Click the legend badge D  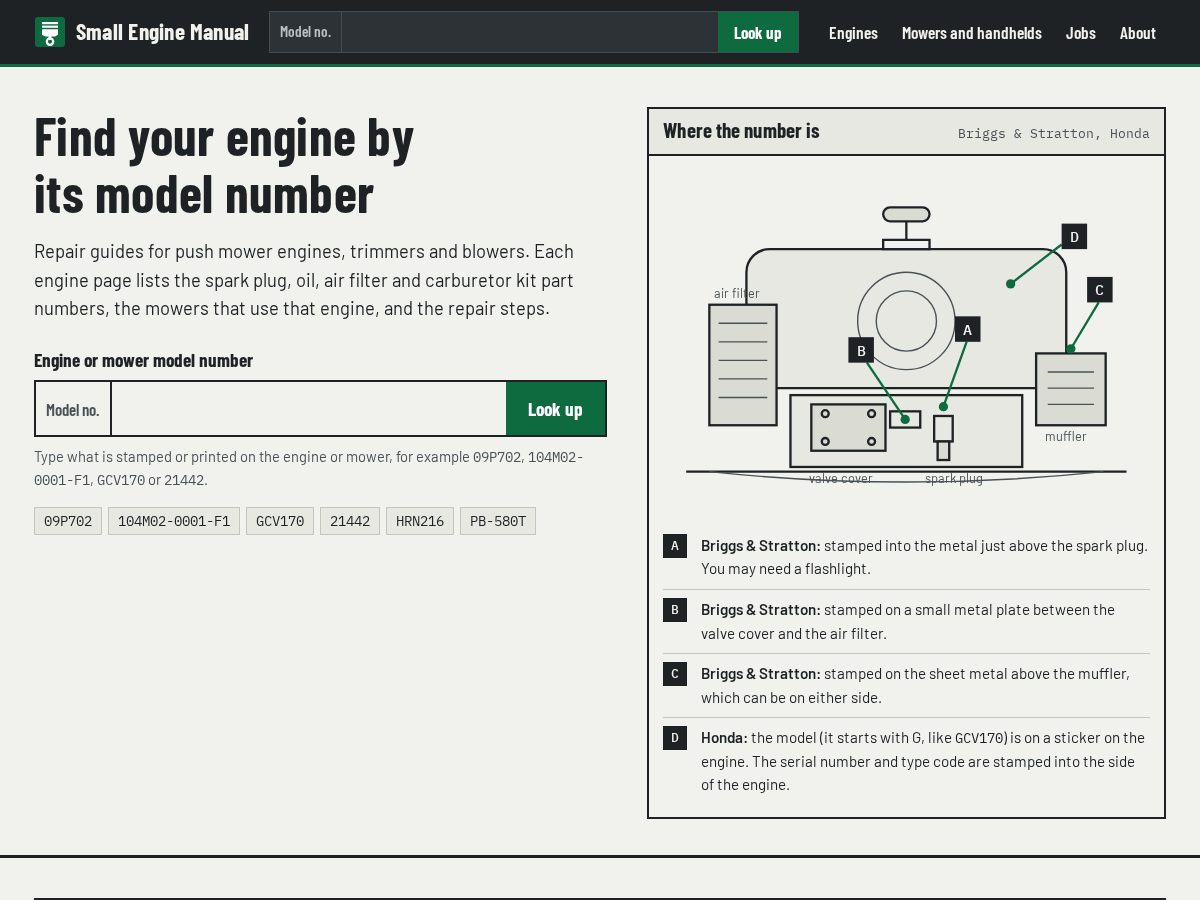tap(675, 738)
